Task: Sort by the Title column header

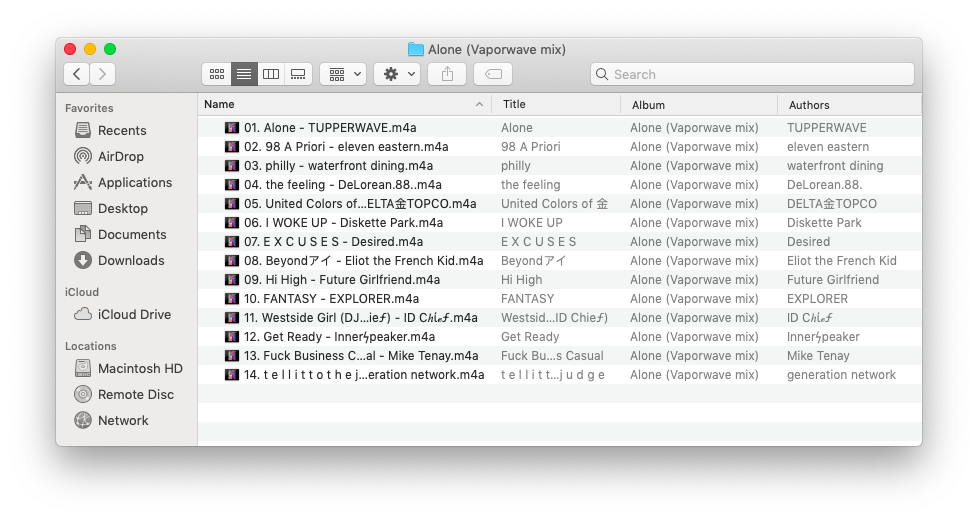Action: [556, 104]
